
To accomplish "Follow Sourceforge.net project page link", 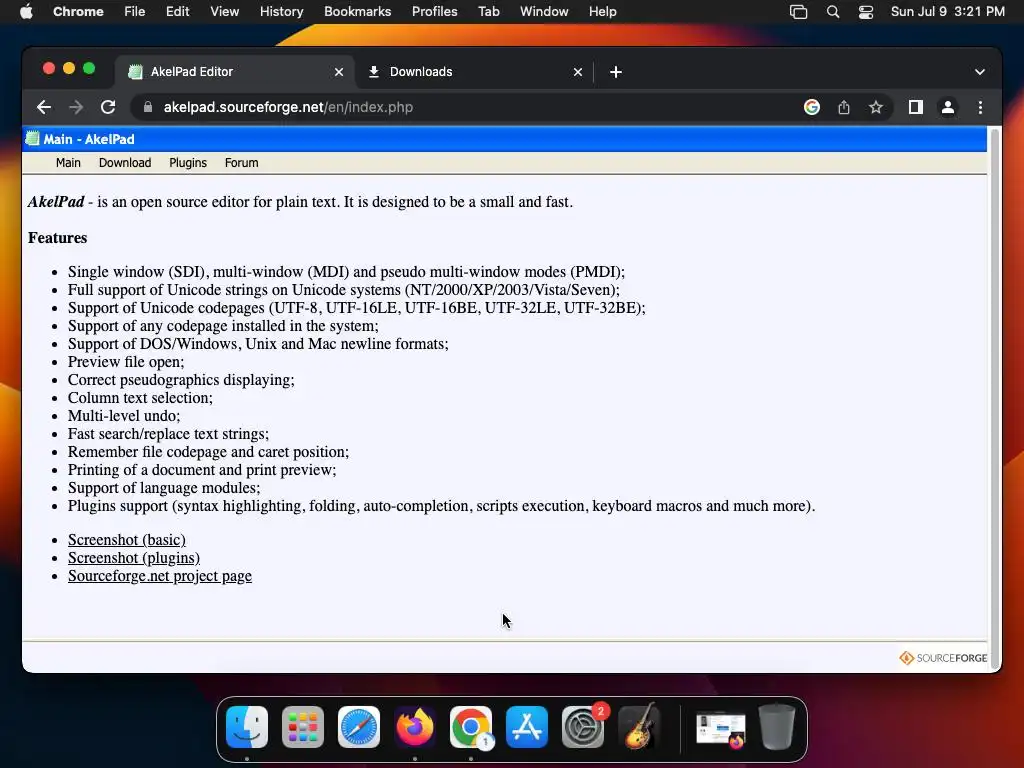I will tap(160, 576).
